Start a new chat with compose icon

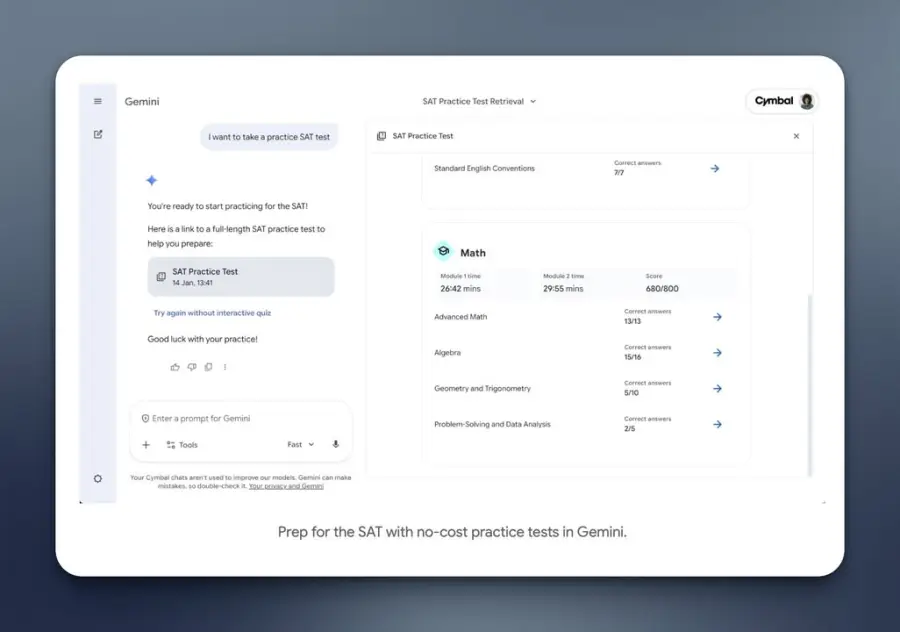98,134
